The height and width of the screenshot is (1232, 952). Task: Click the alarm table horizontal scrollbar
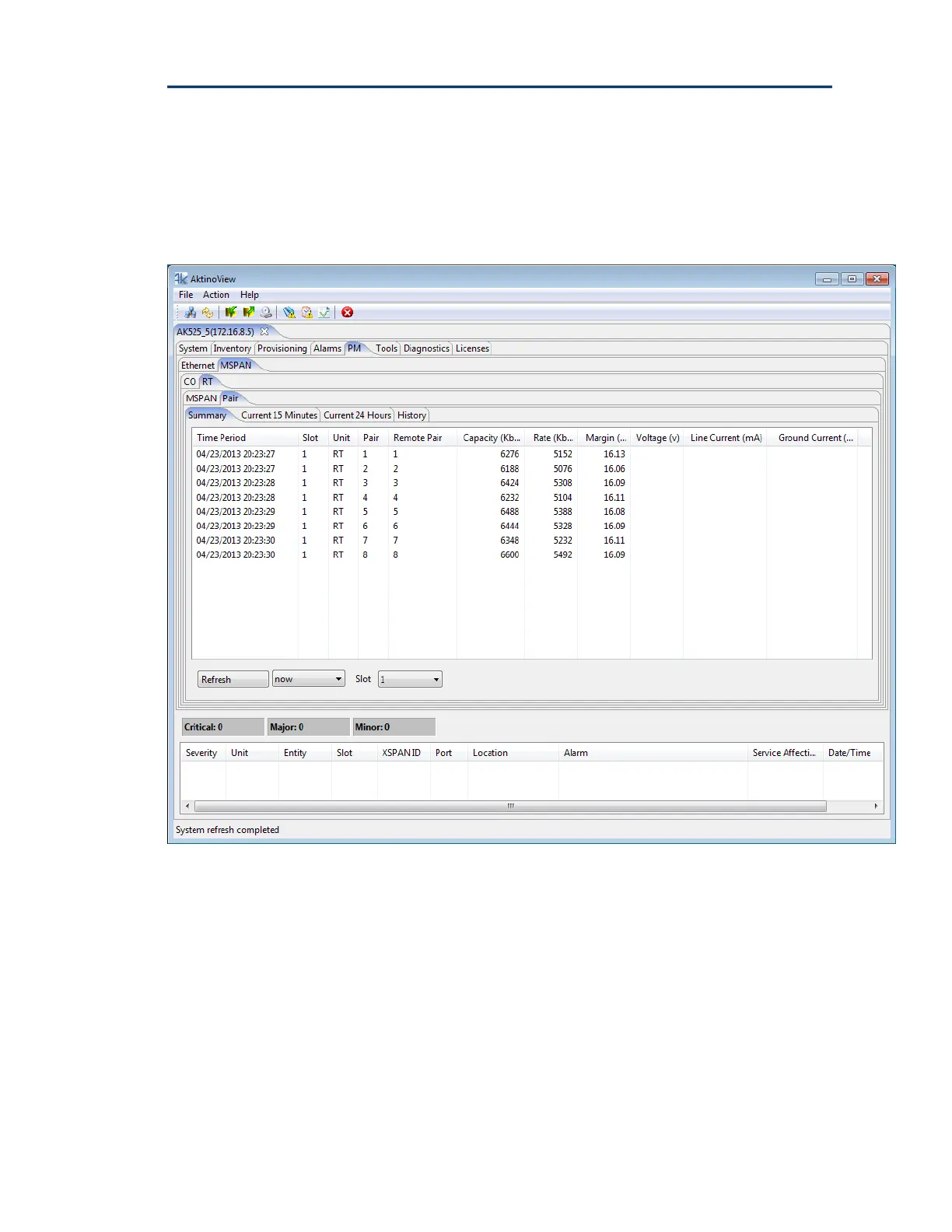(x=510, y=807)
